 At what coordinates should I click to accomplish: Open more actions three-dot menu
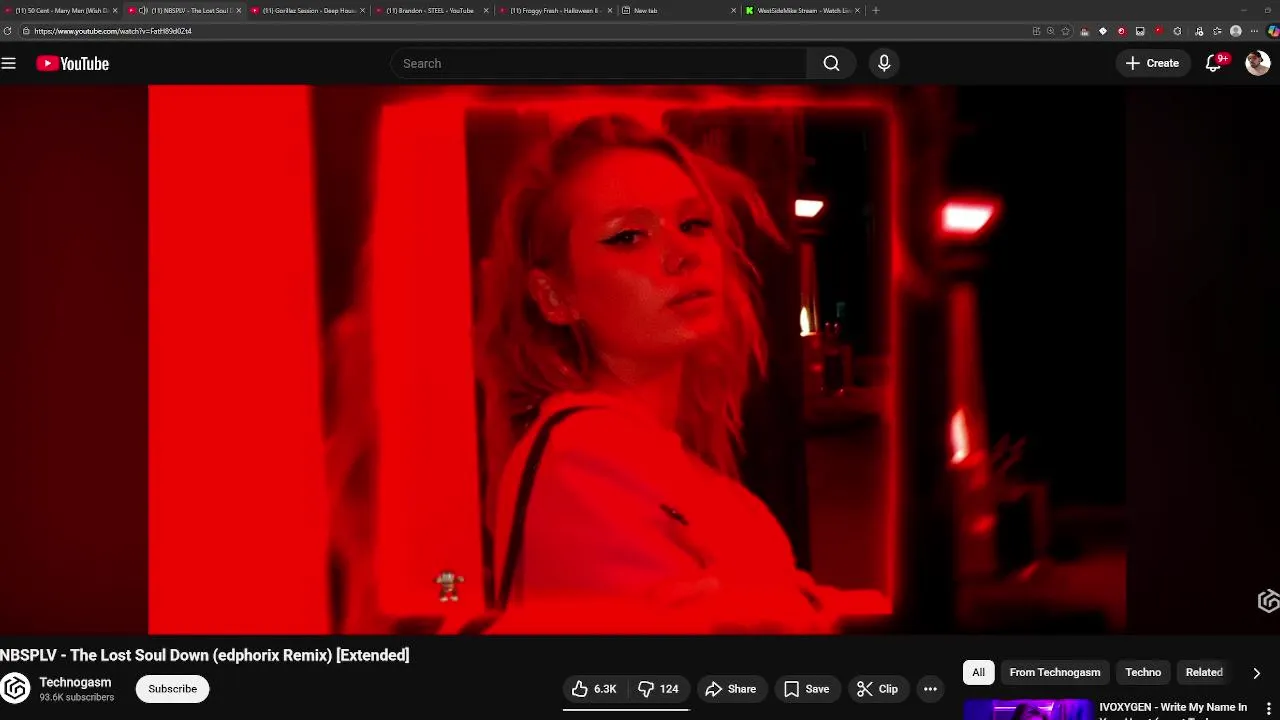930,689
